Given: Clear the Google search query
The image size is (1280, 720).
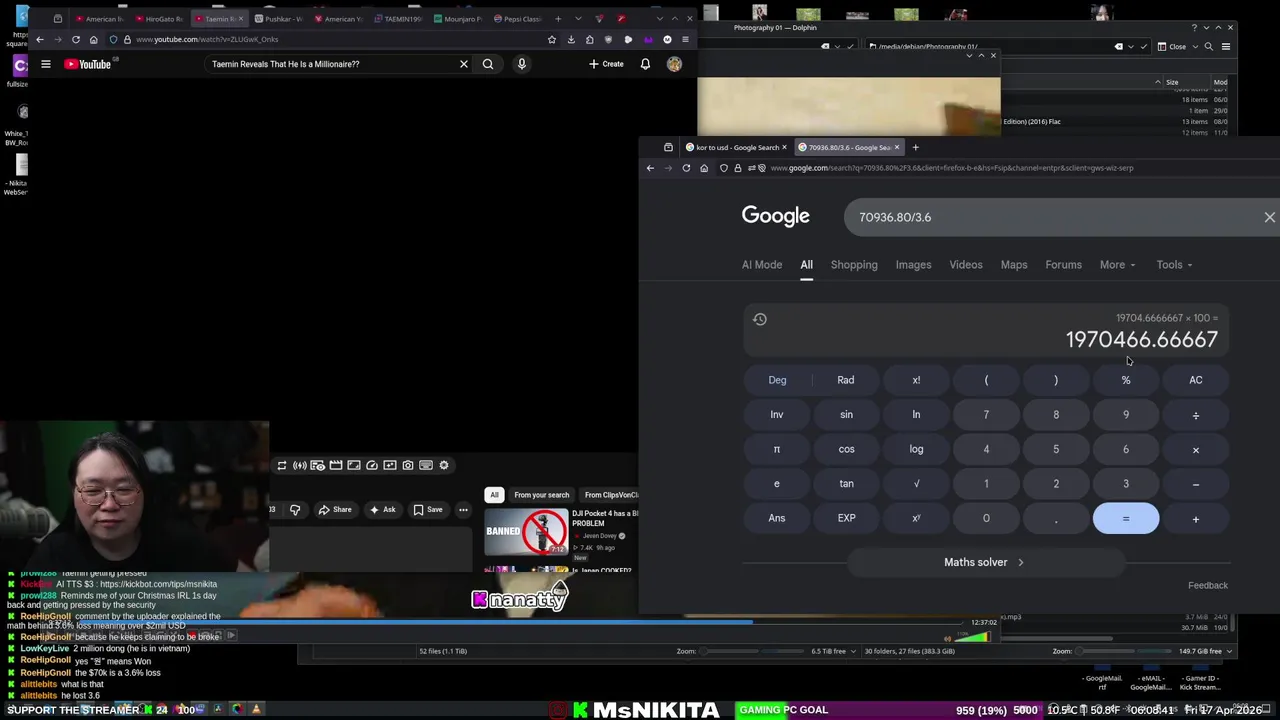Looking at the screenshot, I should [1269, 217].
